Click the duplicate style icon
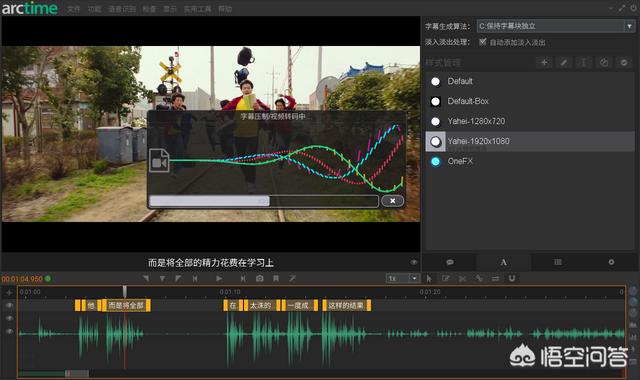Viewport: 640px width, 380px height. click(604, 62)
